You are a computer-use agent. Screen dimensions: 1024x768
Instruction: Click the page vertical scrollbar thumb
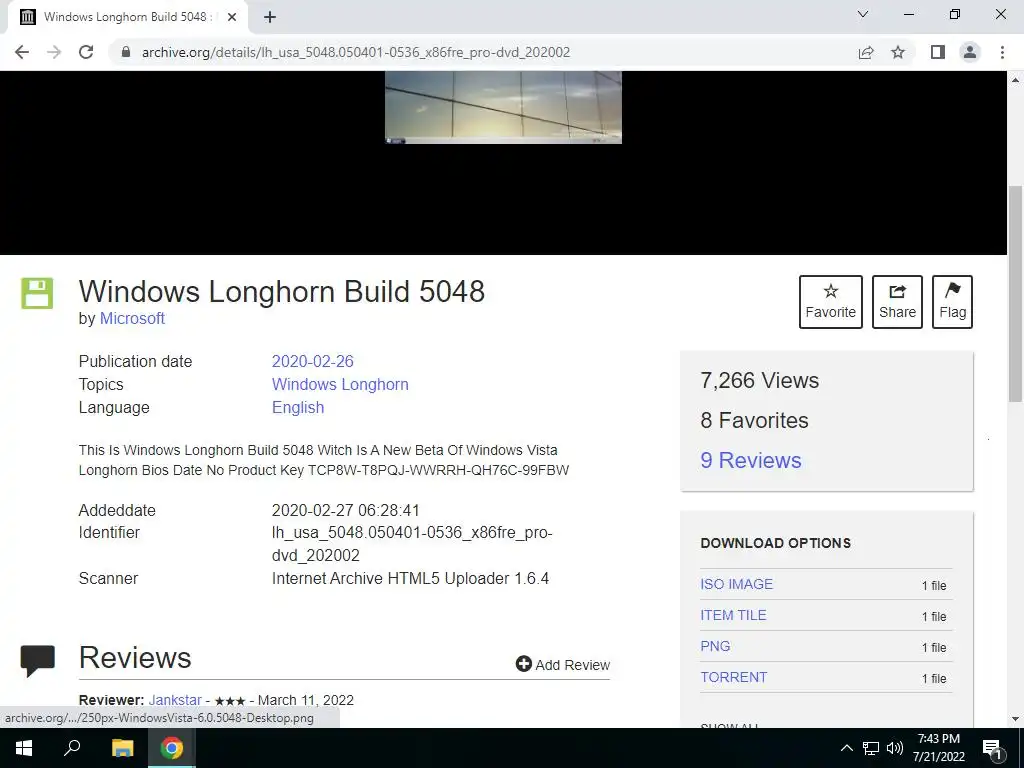click(x=1015, y=293)
